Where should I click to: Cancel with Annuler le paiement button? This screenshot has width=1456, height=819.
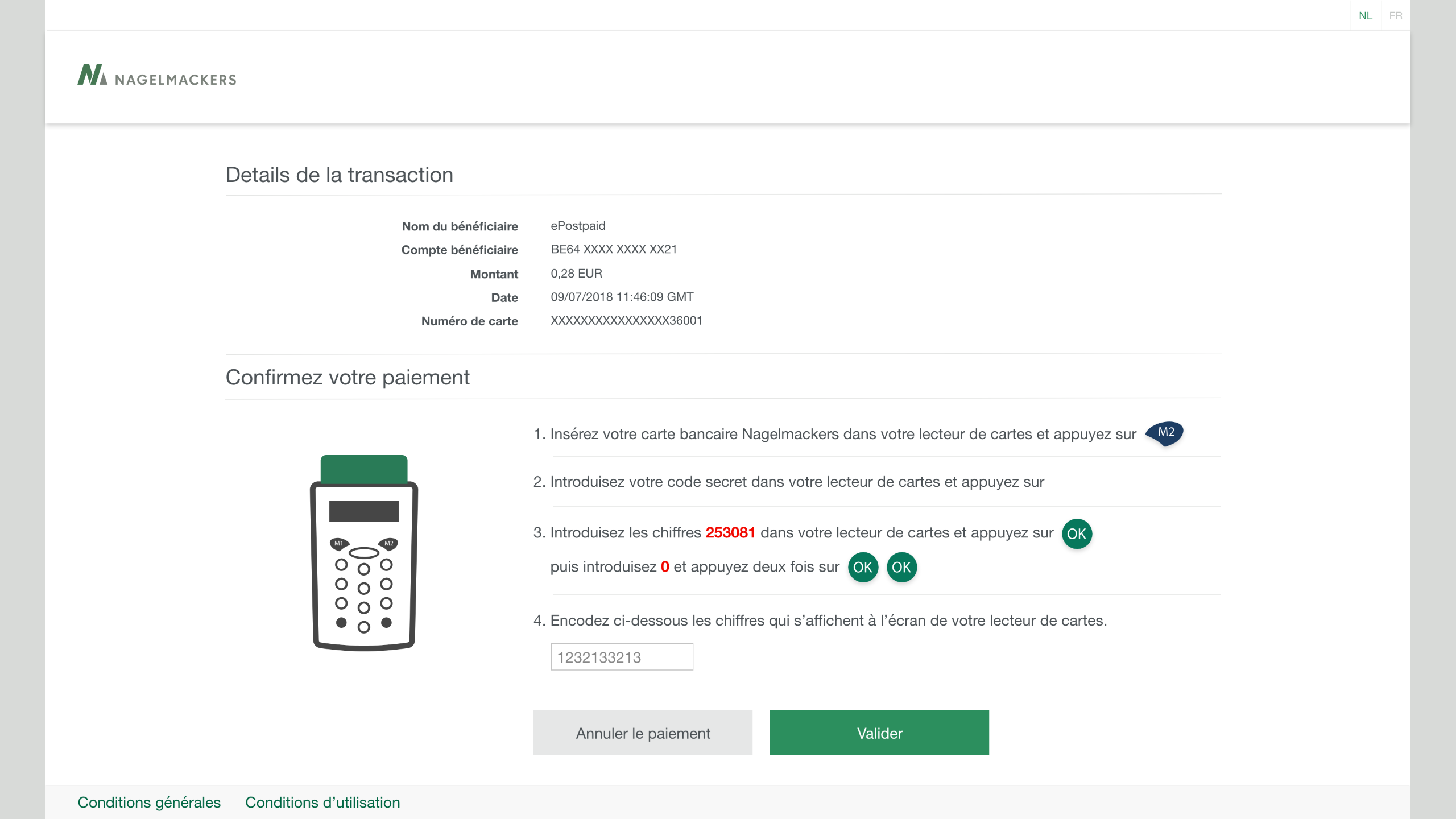pyautogui.click(x=643, y=733)
